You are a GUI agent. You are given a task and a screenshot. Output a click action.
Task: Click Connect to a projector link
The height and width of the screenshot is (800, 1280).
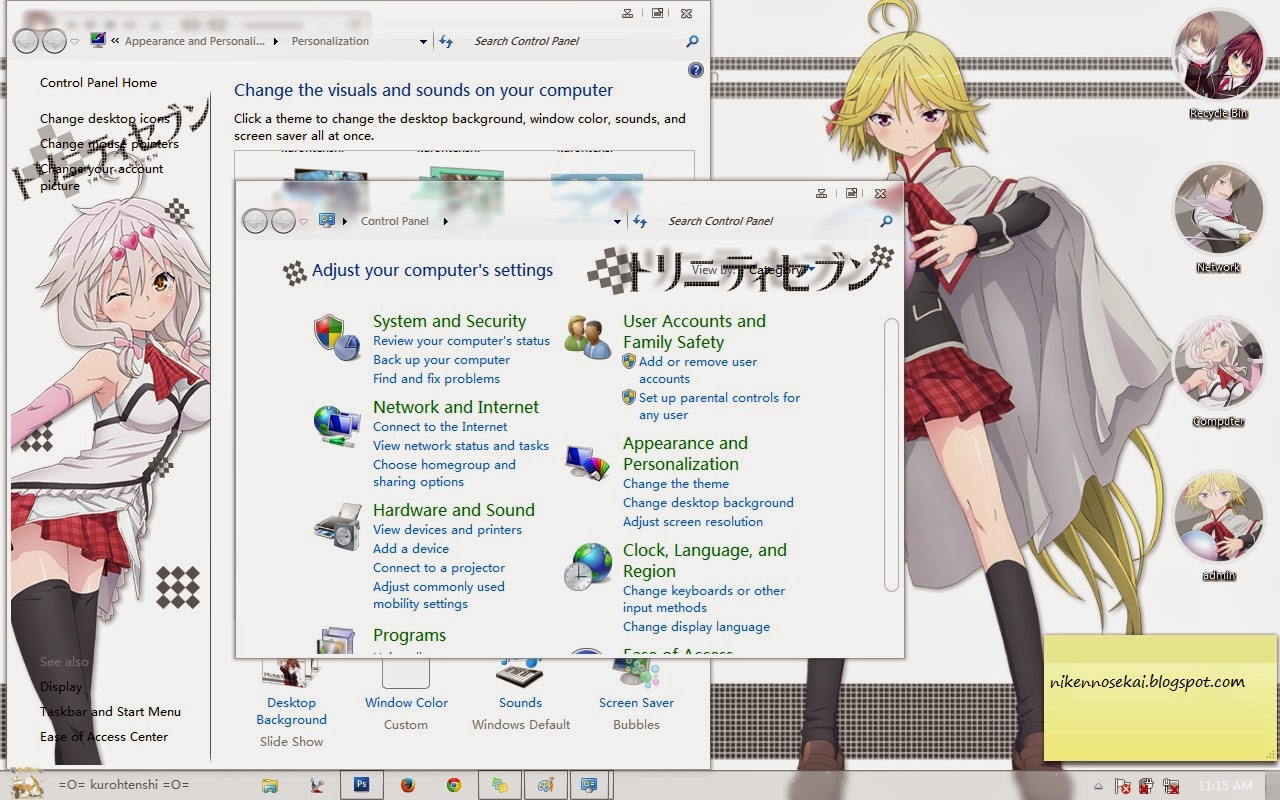(x=439, y=568)
